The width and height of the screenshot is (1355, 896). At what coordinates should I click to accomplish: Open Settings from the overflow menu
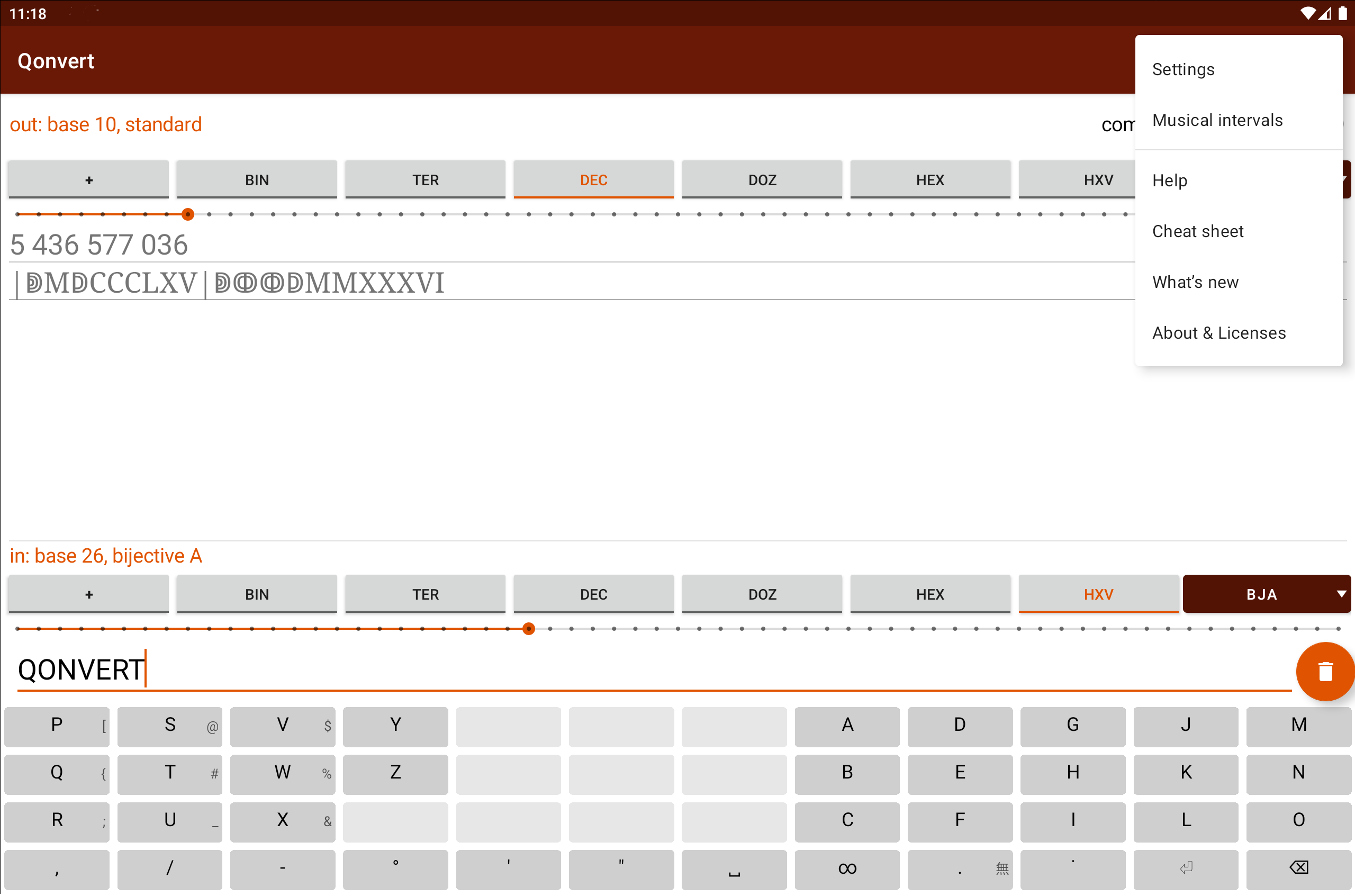pos(1183,70)
